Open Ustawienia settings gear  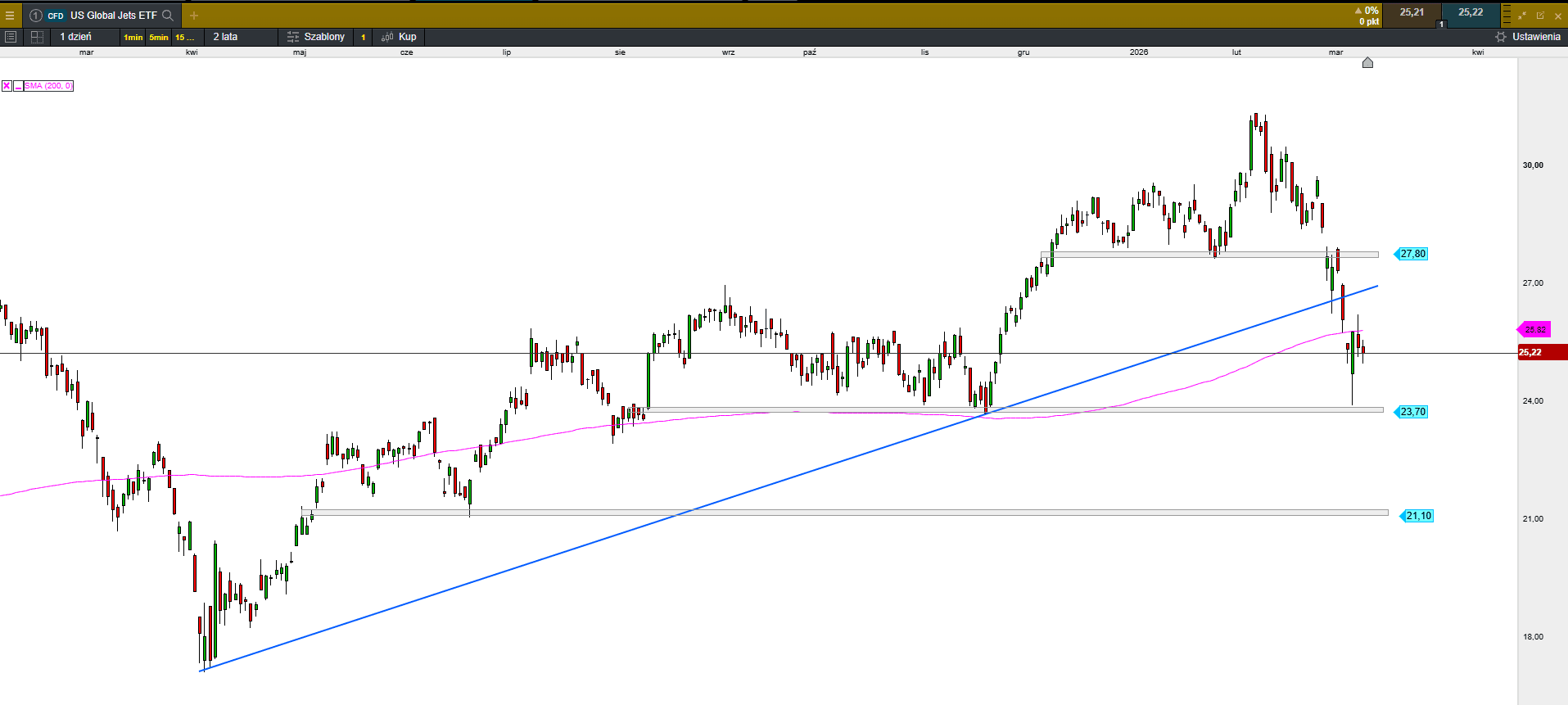click(x=1527, y=37)
